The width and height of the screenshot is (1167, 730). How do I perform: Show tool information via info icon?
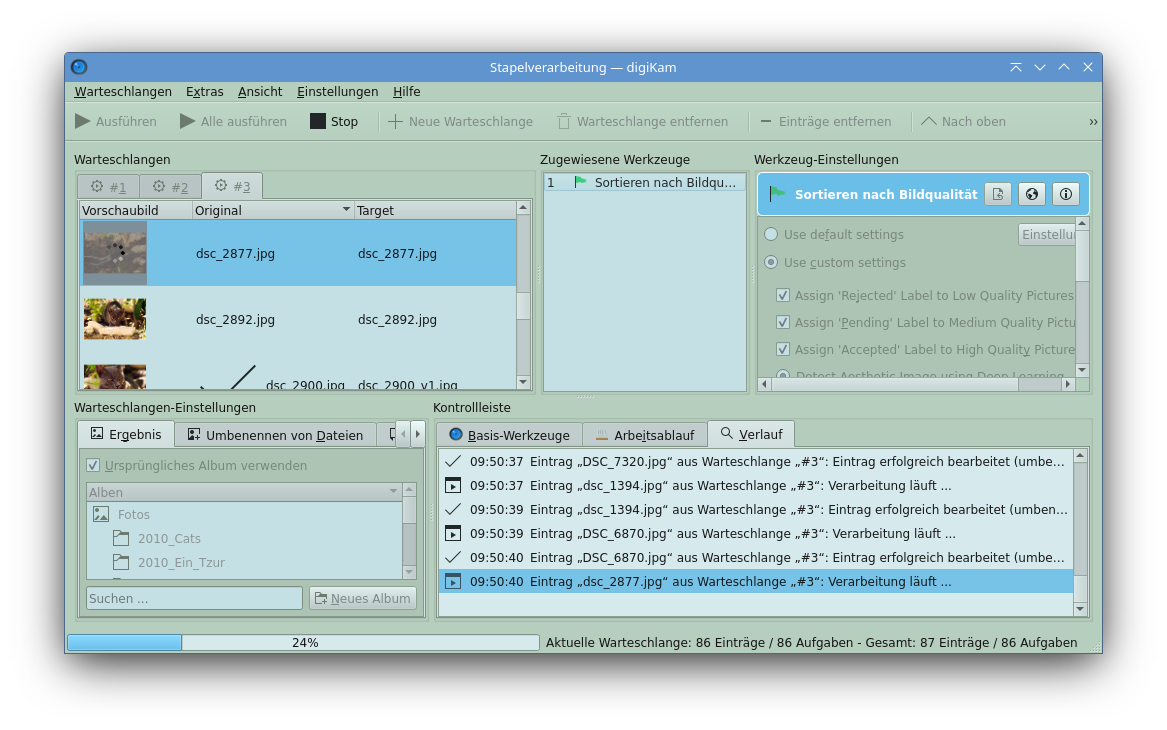coord(1066,194)
